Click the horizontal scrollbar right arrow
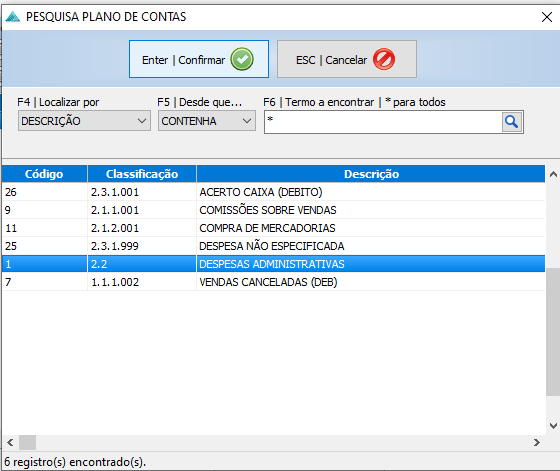 click(x=537, y=443)
